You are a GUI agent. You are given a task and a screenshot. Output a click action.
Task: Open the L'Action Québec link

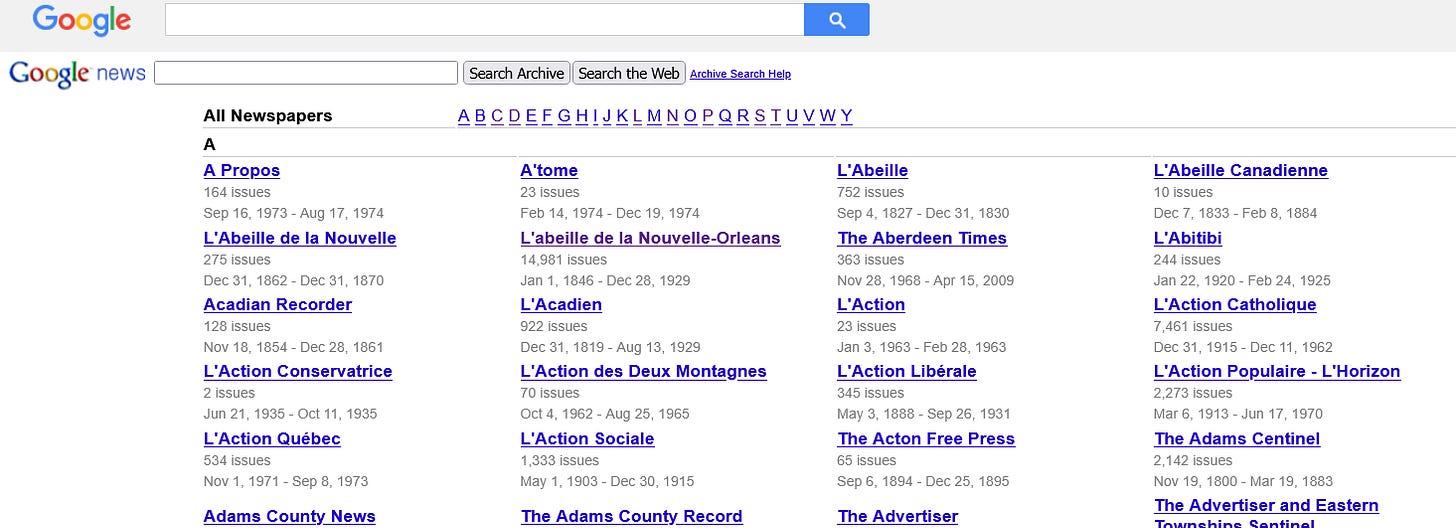click(x=272, y=439)
